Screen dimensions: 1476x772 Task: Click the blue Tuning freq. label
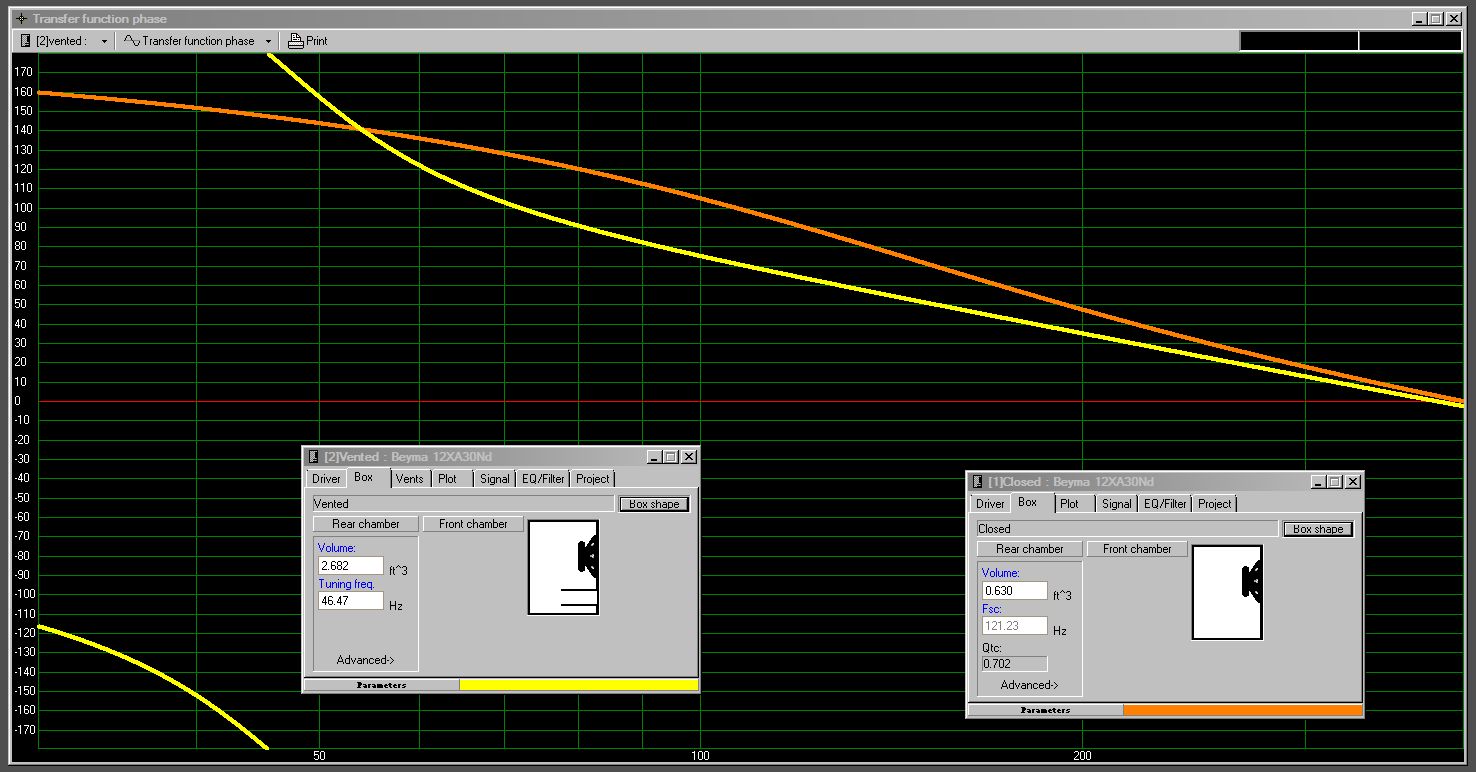click(346, 584)
